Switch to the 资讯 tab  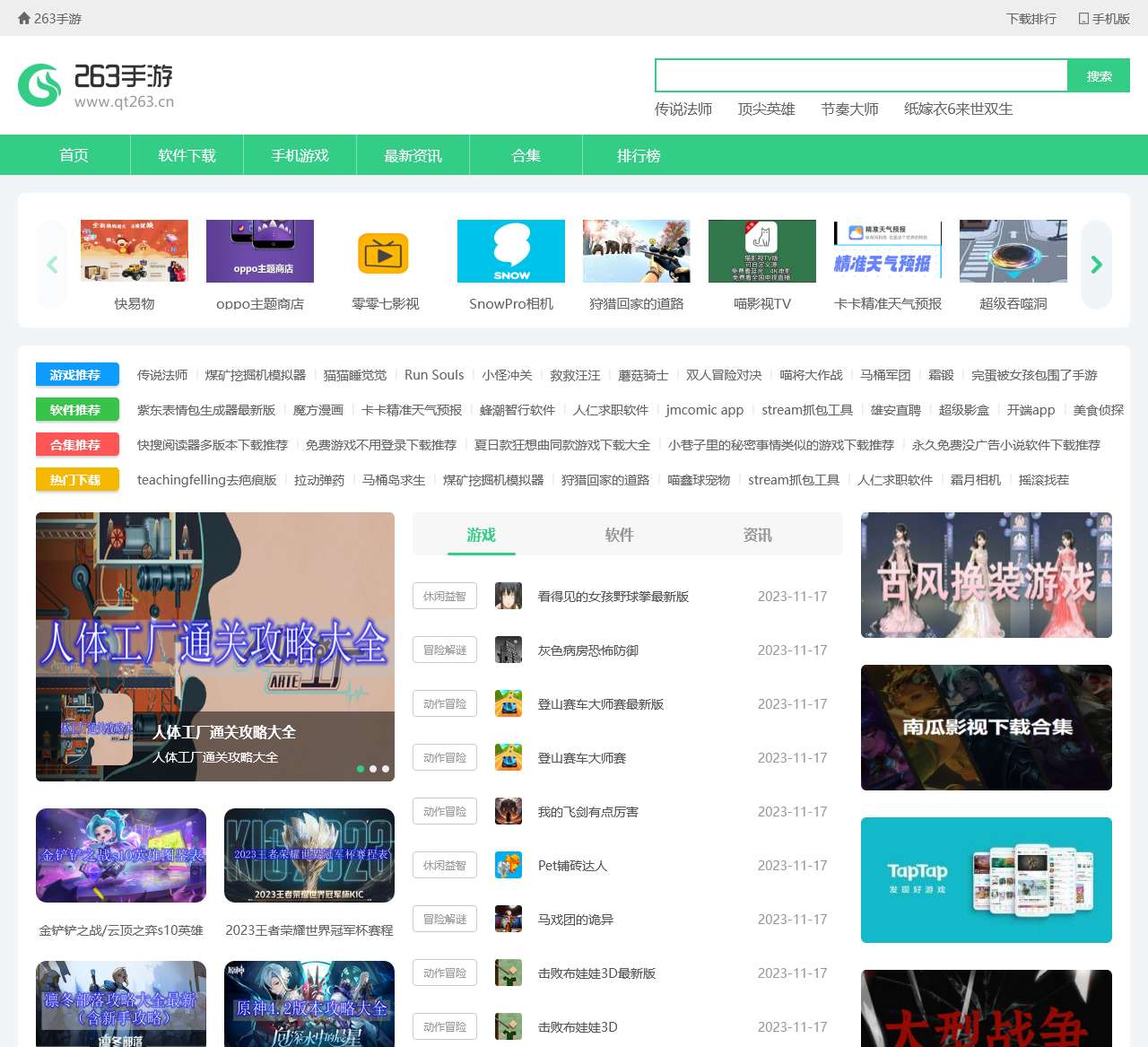coord(757,534)
